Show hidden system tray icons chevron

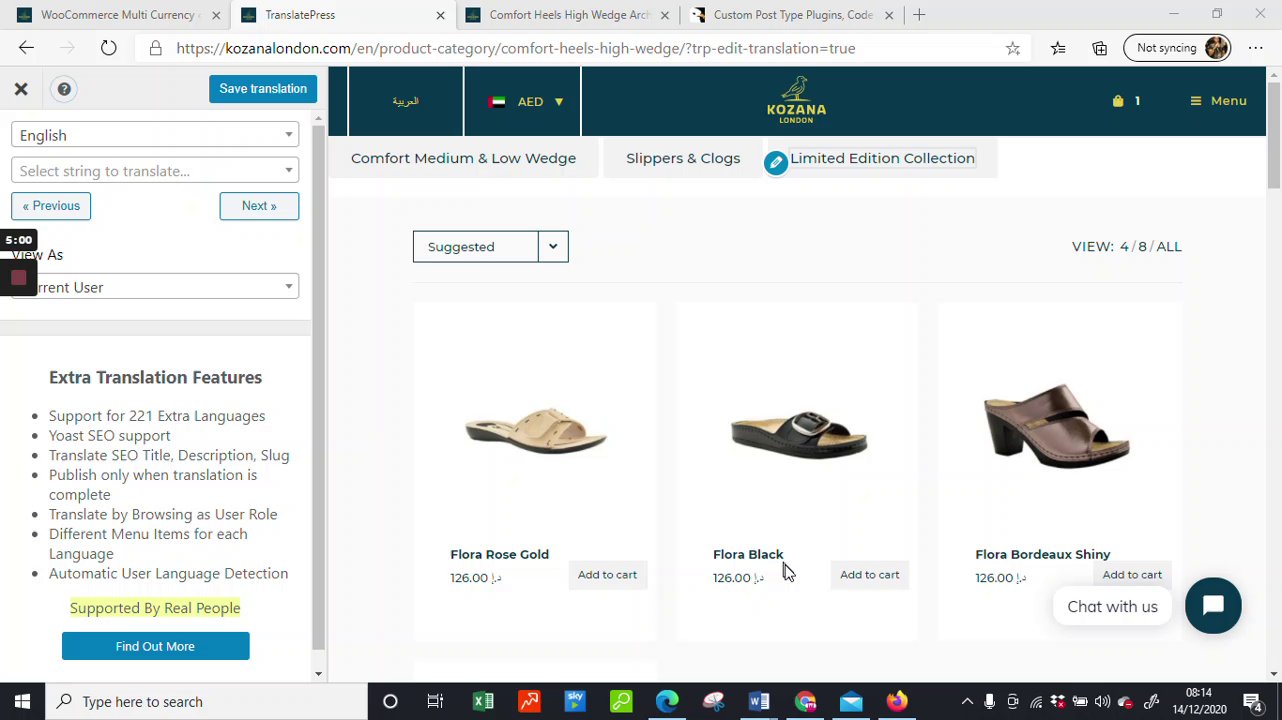[967, 702]
